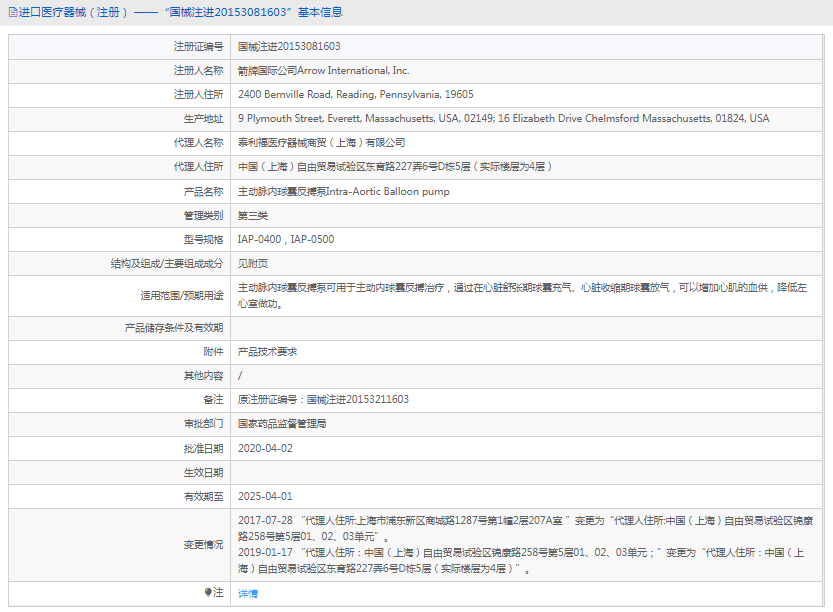Select the page title "国械注进20153081603" 基本信息
The width and height of the screenshot is (833, 612).
click(x=253, y=12)
